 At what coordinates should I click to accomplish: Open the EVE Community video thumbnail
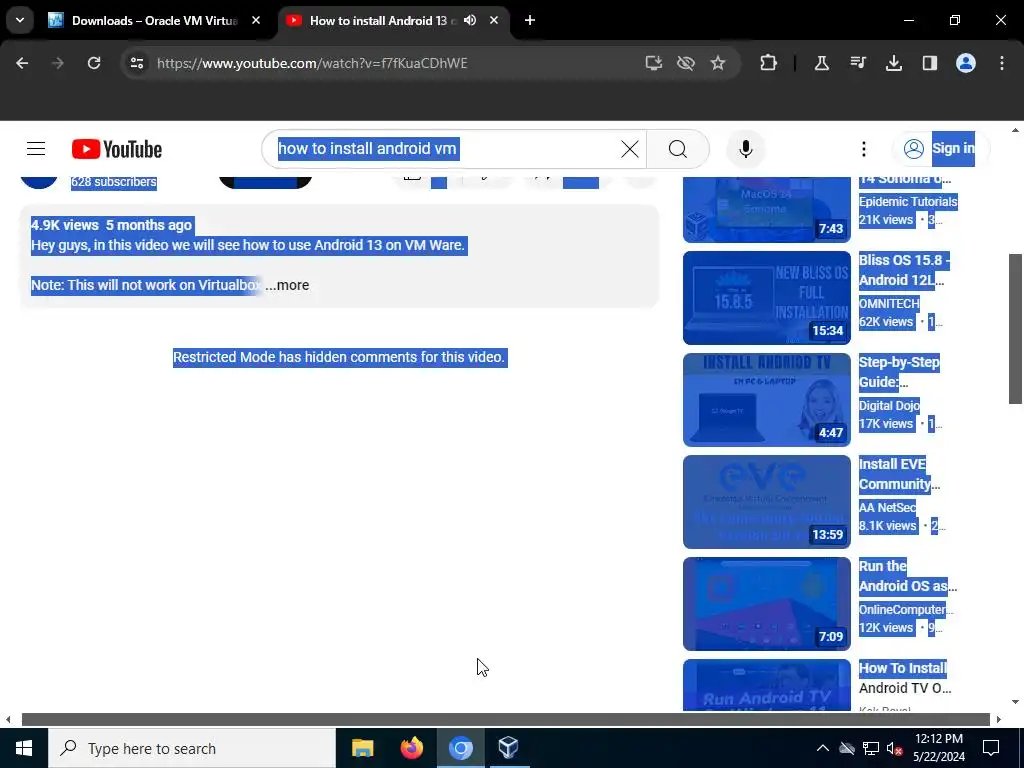click(767, 502)
